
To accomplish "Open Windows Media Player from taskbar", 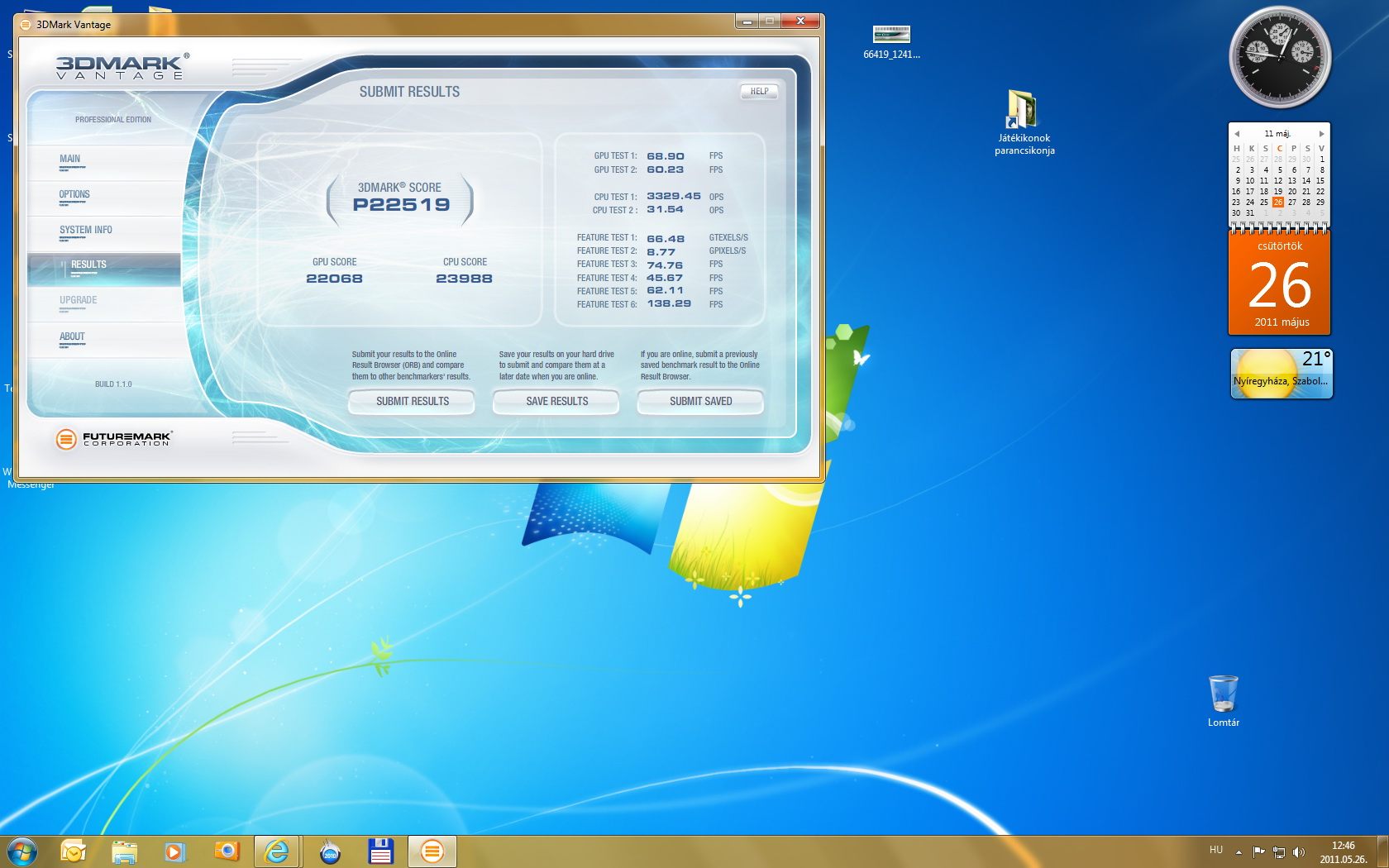I will [x=174, y=851].
